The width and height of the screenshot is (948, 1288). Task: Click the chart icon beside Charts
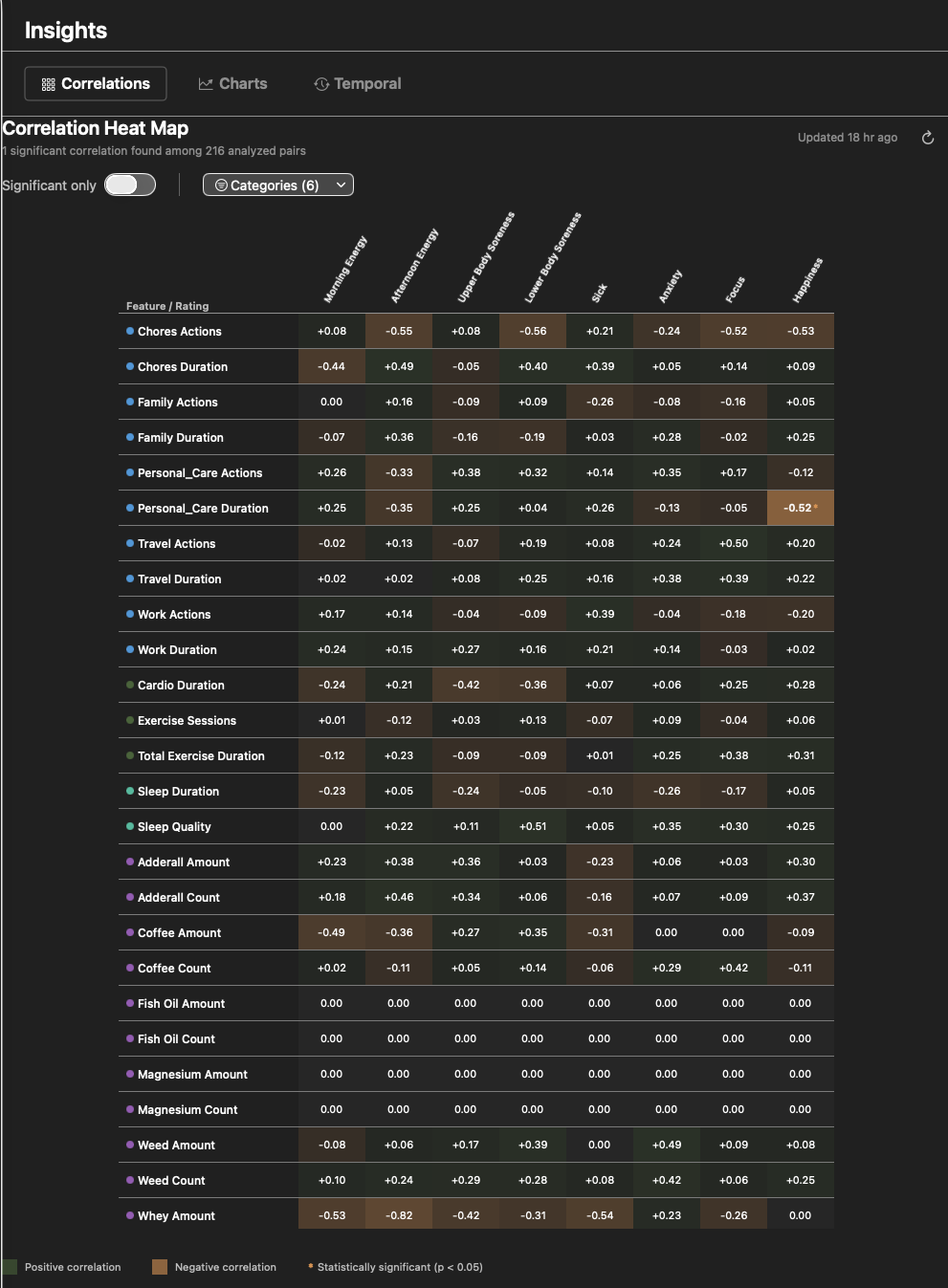206,83
